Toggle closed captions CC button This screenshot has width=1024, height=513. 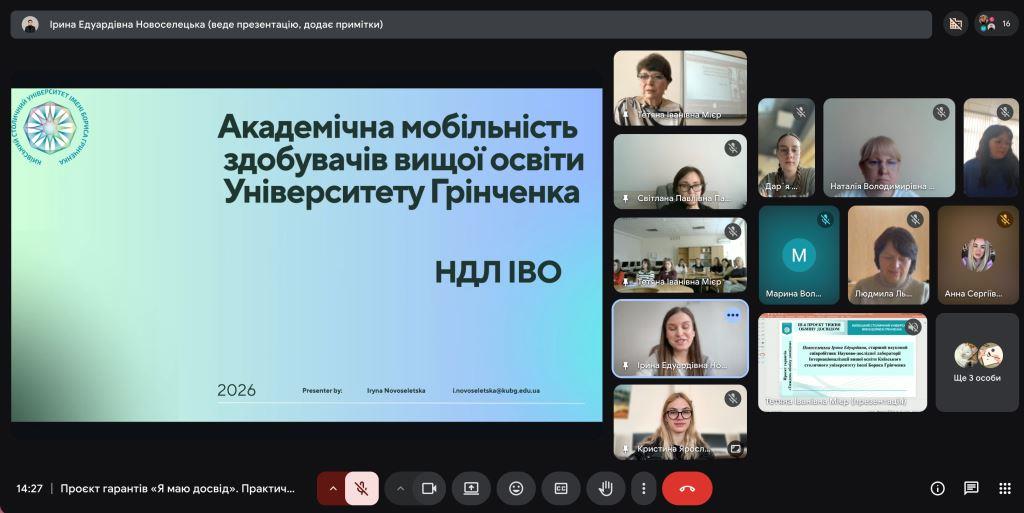click(x=561, y=489)
